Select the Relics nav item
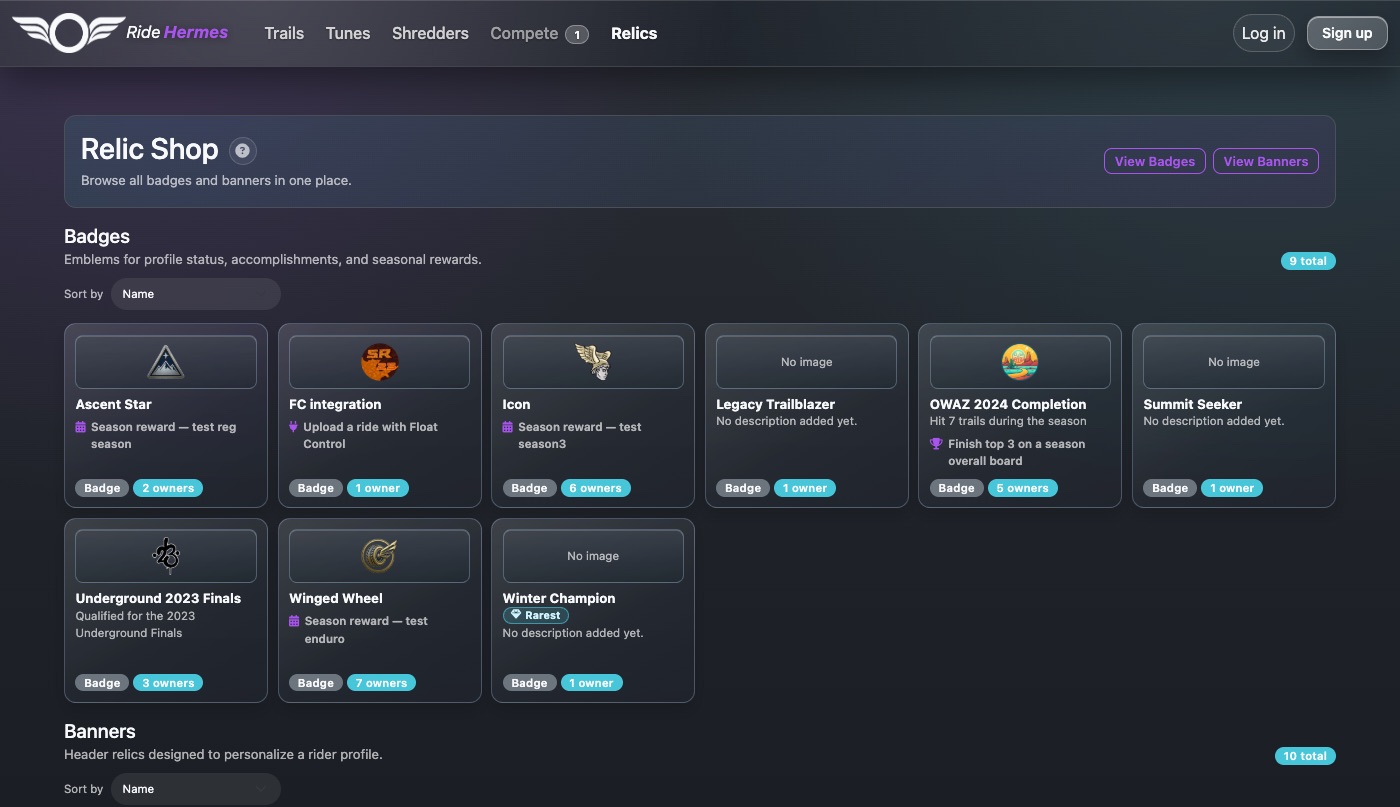 pos(634,33)
